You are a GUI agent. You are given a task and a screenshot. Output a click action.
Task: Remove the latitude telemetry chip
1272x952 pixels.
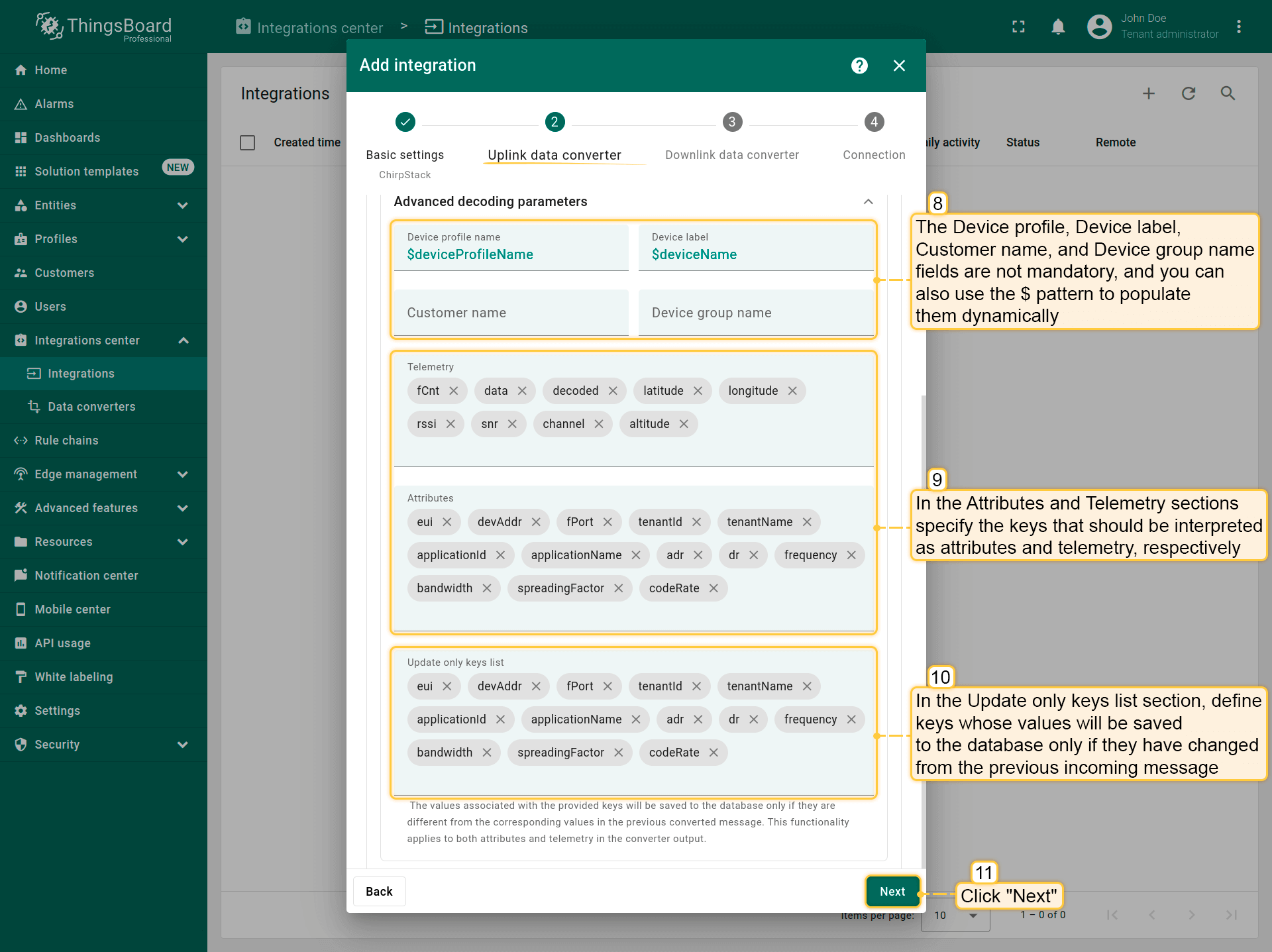click(698, 391)
